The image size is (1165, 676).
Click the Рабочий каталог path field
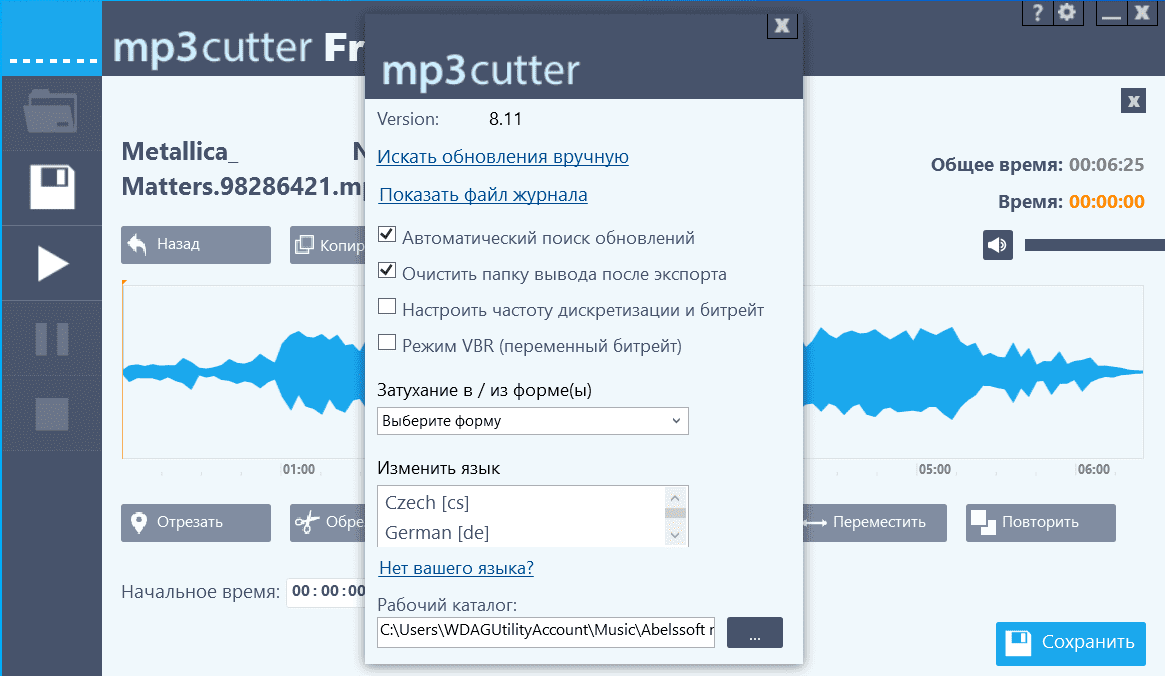click(546, 631)
